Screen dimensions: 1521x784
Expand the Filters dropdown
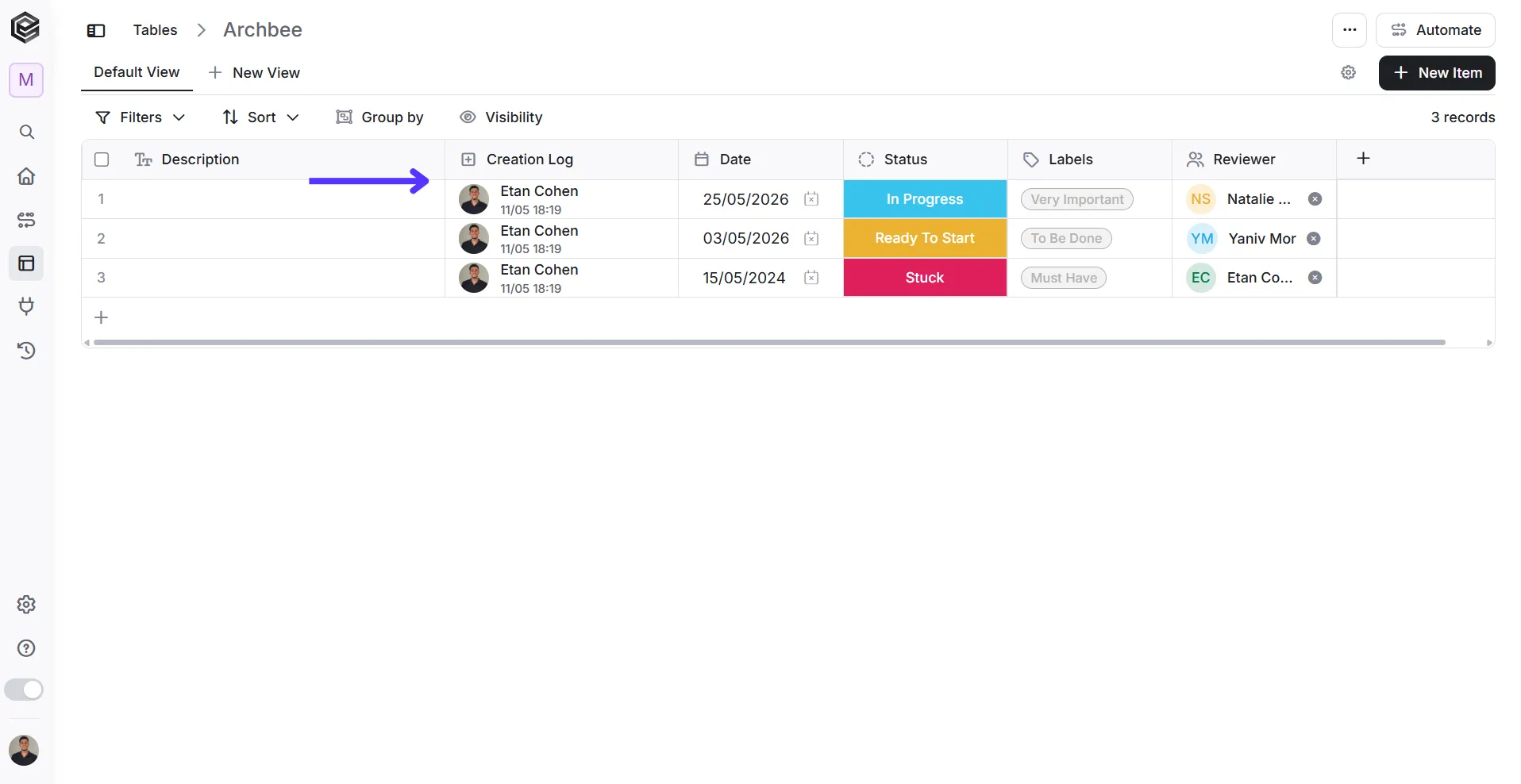pyautogui.click(x=140, y=117)
